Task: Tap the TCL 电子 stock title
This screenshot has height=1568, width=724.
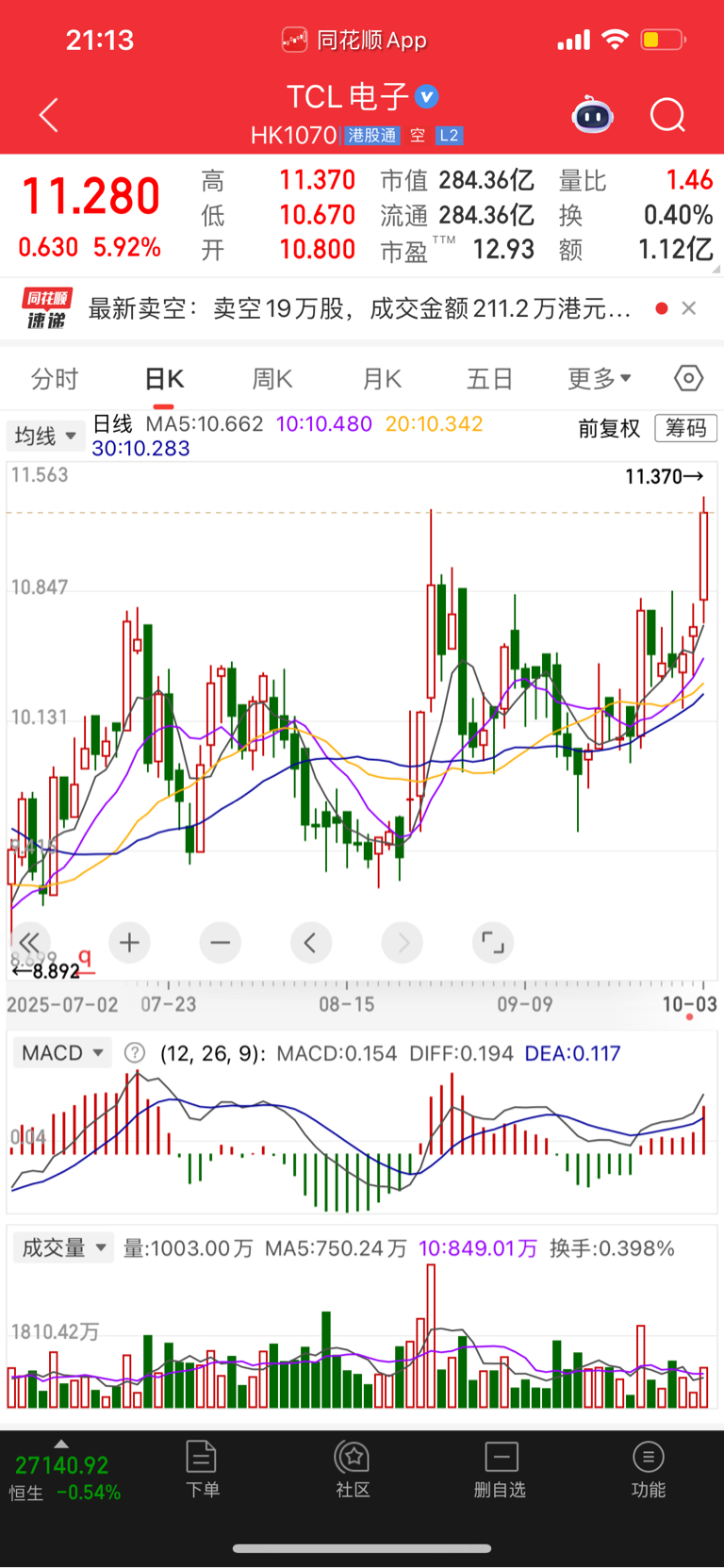Action: coord(347,96)
